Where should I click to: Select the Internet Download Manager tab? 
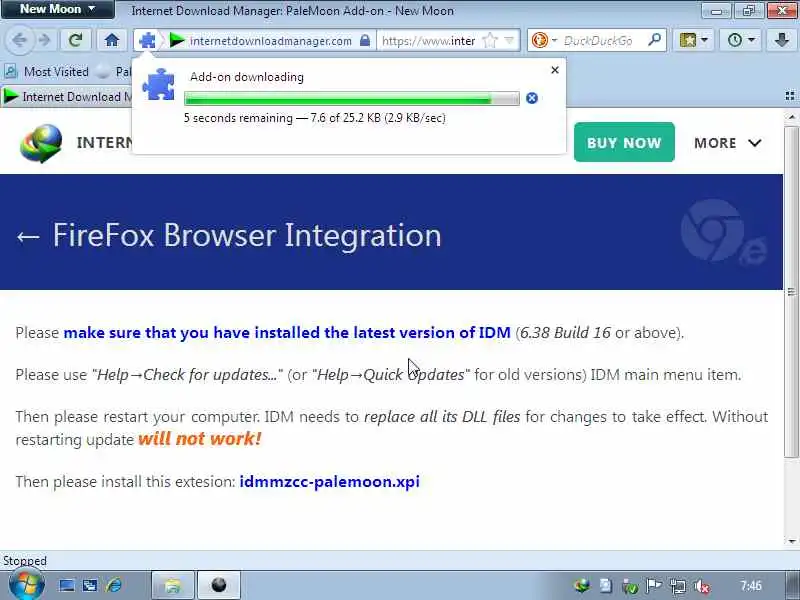click(x=66, y=96)
